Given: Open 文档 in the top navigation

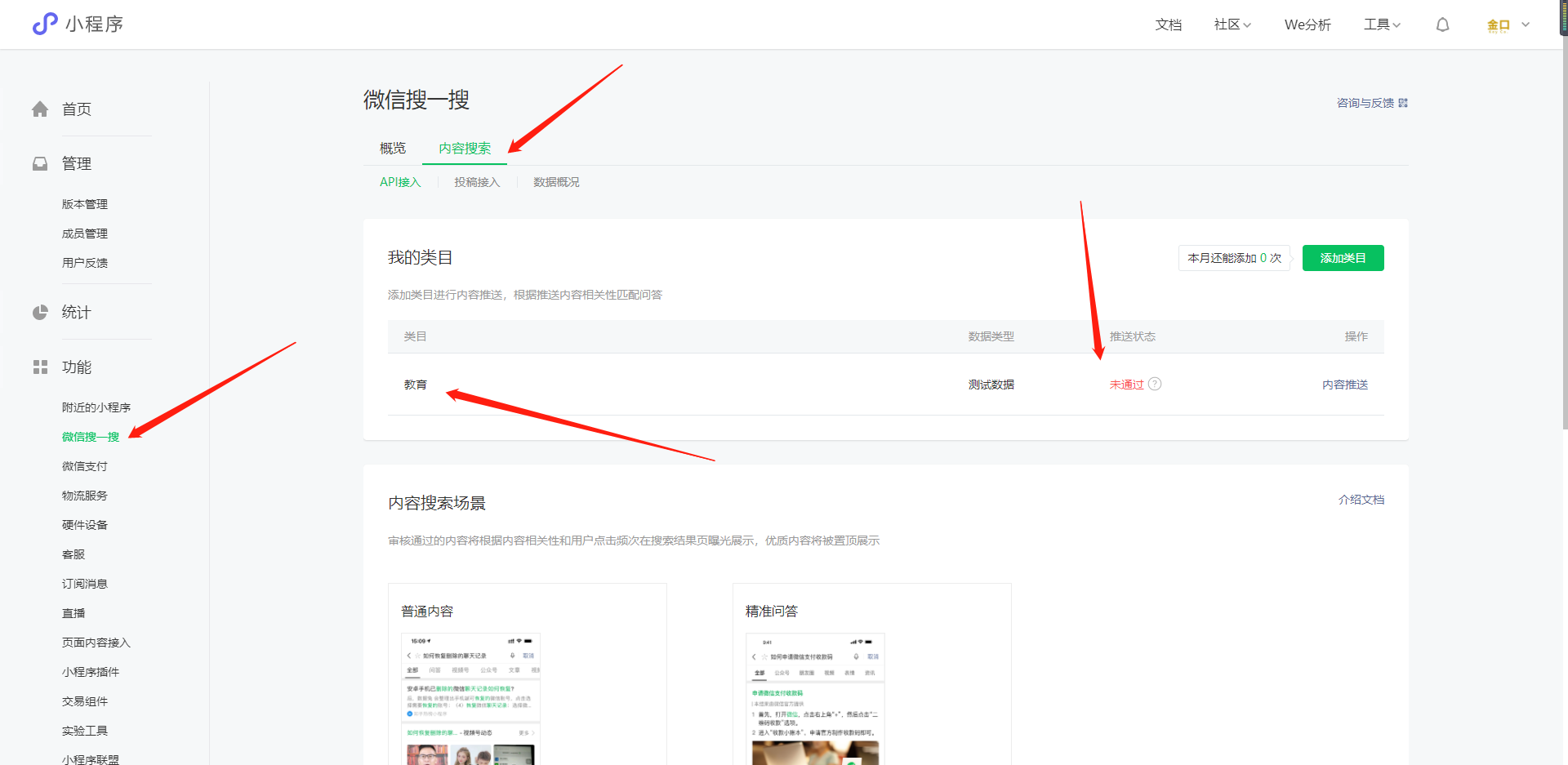Looking at the screenshot, I should tap(1169, 24).
